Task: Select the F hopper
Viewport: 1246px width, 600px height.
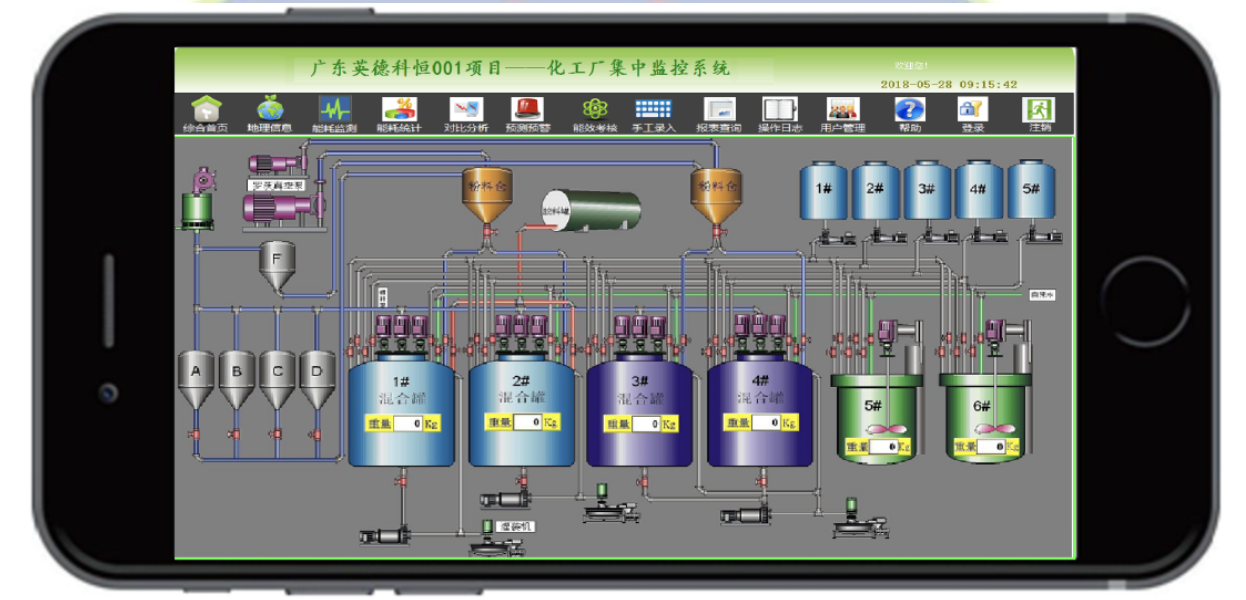Action: pyautogui.click(x=278, y=267)
